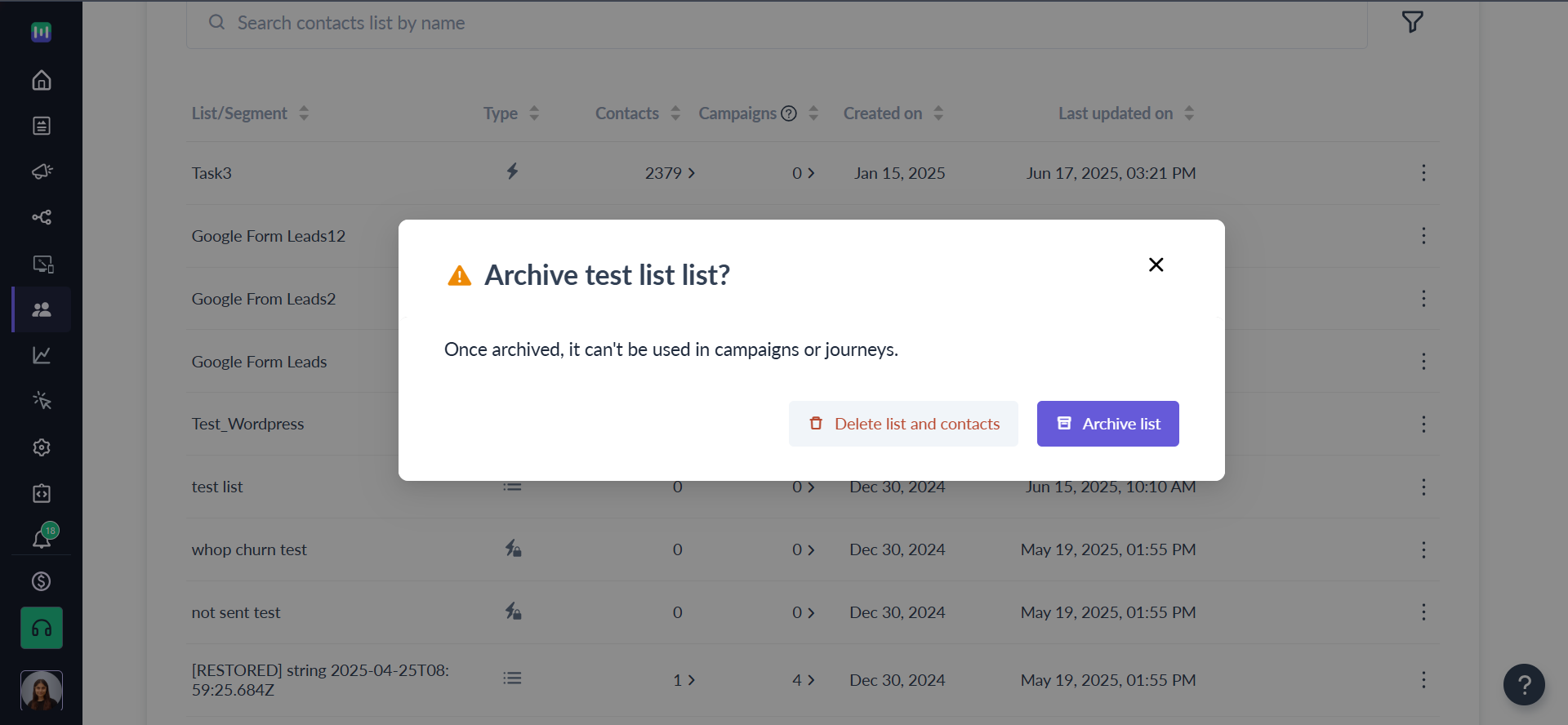Click the Task3 lightning segment type icon
Screen dimensions: 1568x725
512,171
